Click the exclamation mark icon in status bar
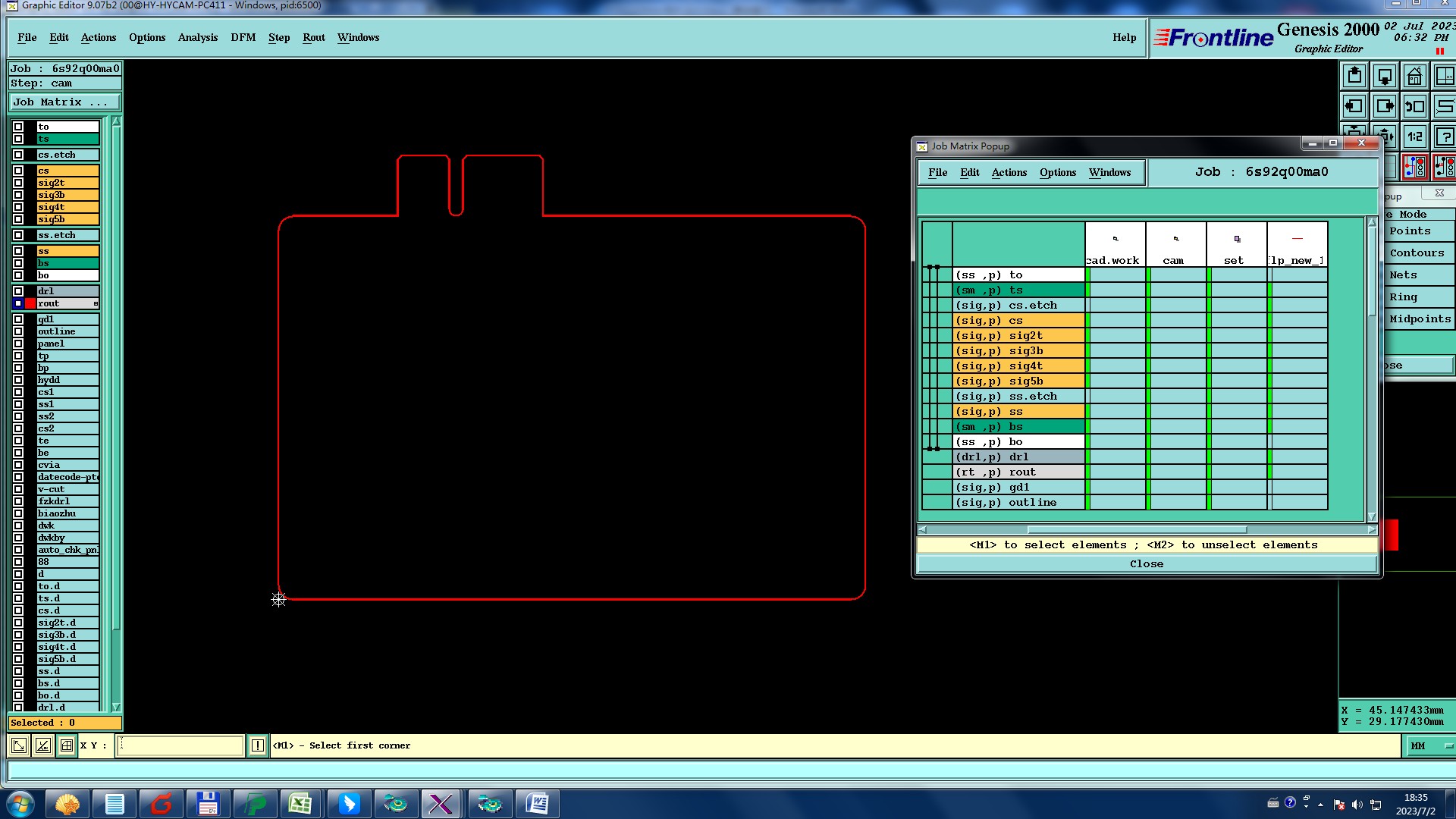1456x819 pixels. (258, 746)
